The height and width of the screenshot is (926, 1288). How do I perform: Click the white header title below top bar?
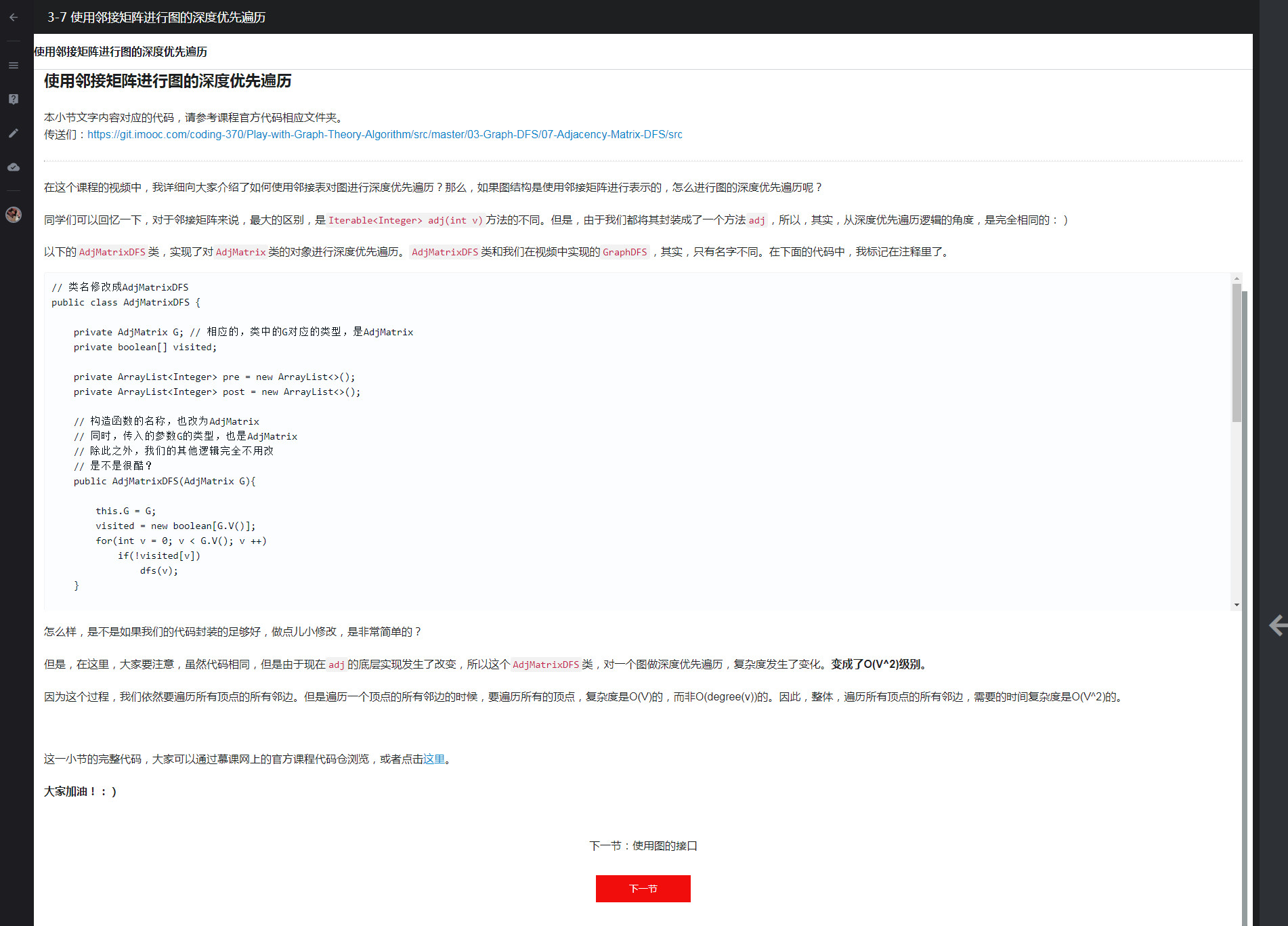point(121,51)
